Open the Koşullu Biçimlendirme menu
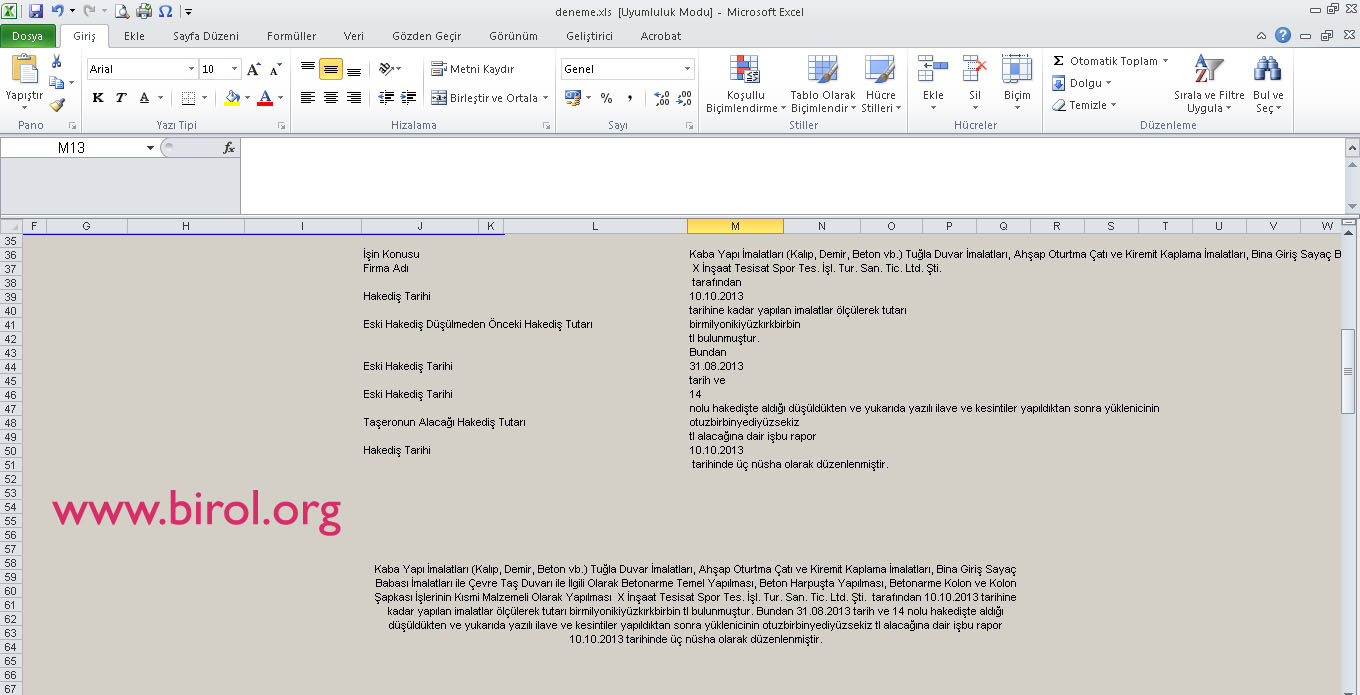 coord(745,84)
